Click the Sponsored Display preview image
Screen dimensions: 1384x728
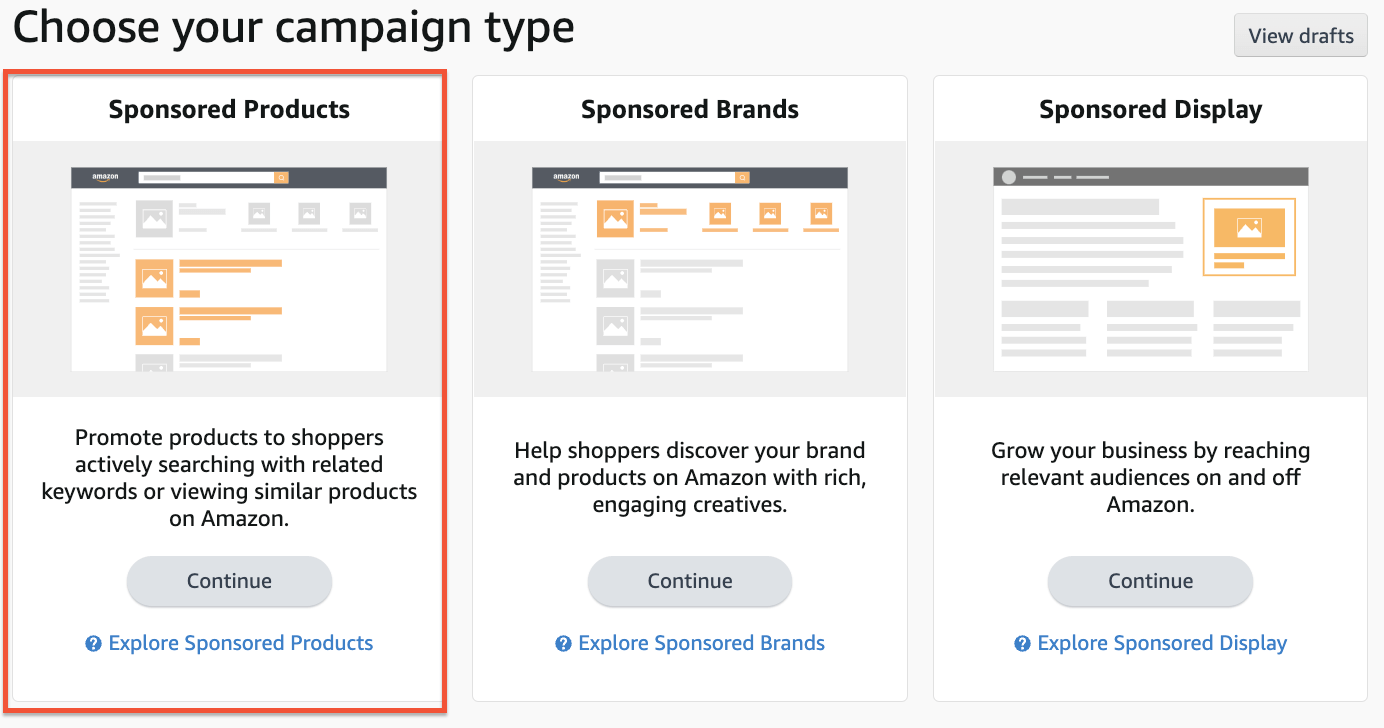(x=1149, y=268)
